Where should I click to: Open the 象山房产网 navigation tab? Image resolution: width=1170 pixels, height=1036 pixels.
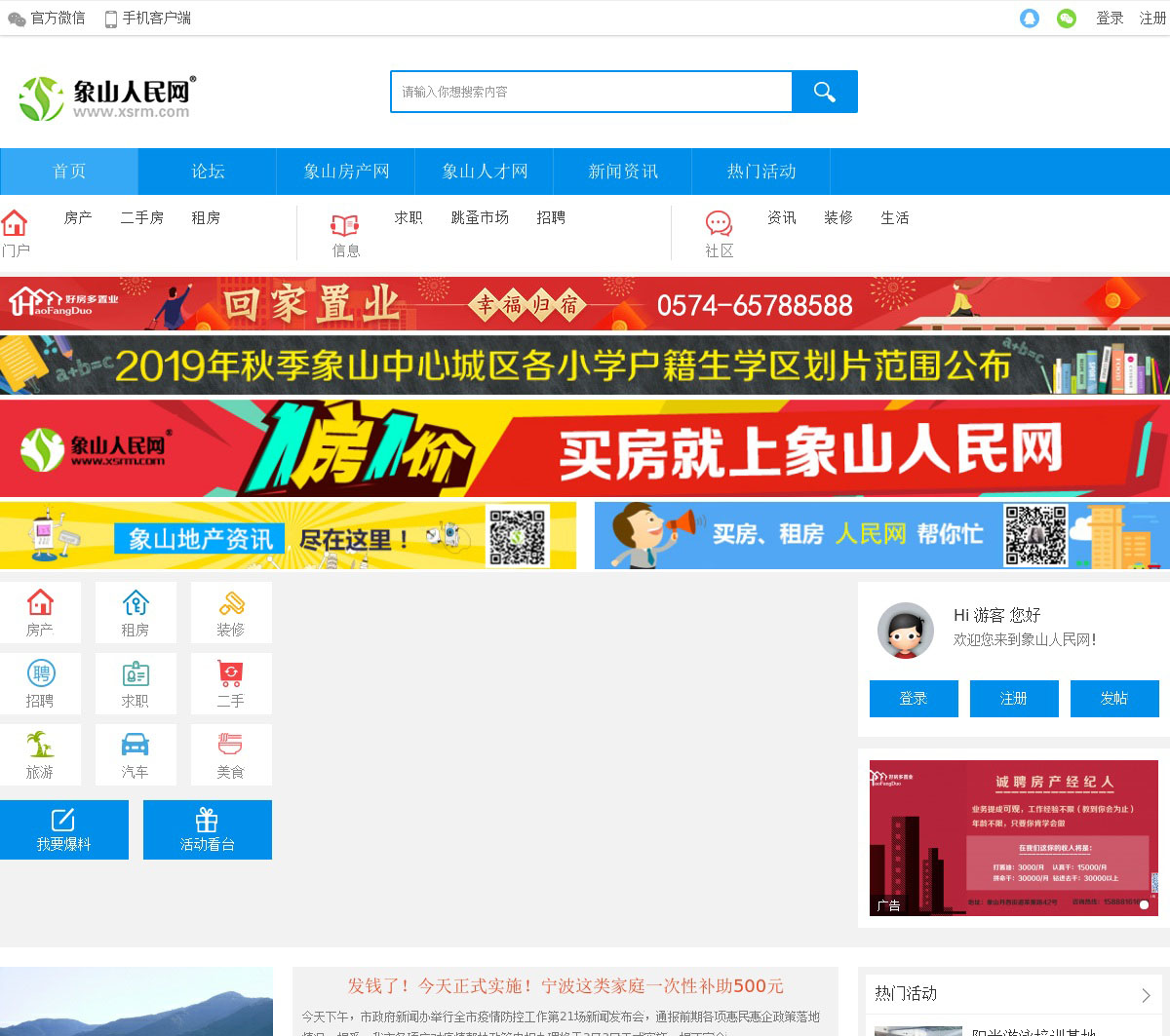pos(346,172)
